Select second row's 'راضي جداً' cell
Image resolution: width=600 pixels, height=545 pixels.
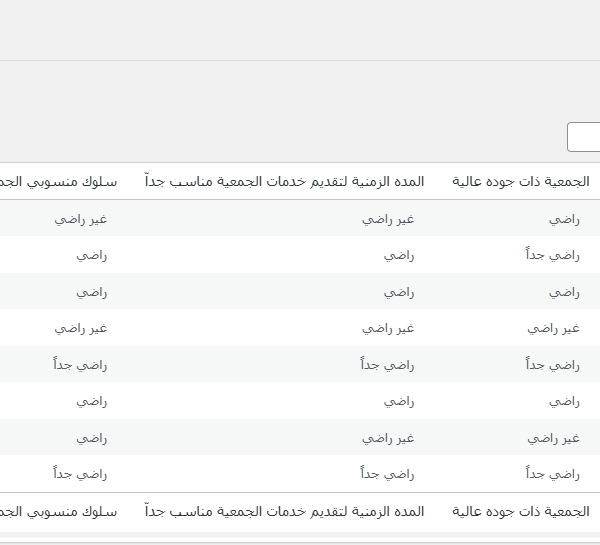click(x=553, y=255)
